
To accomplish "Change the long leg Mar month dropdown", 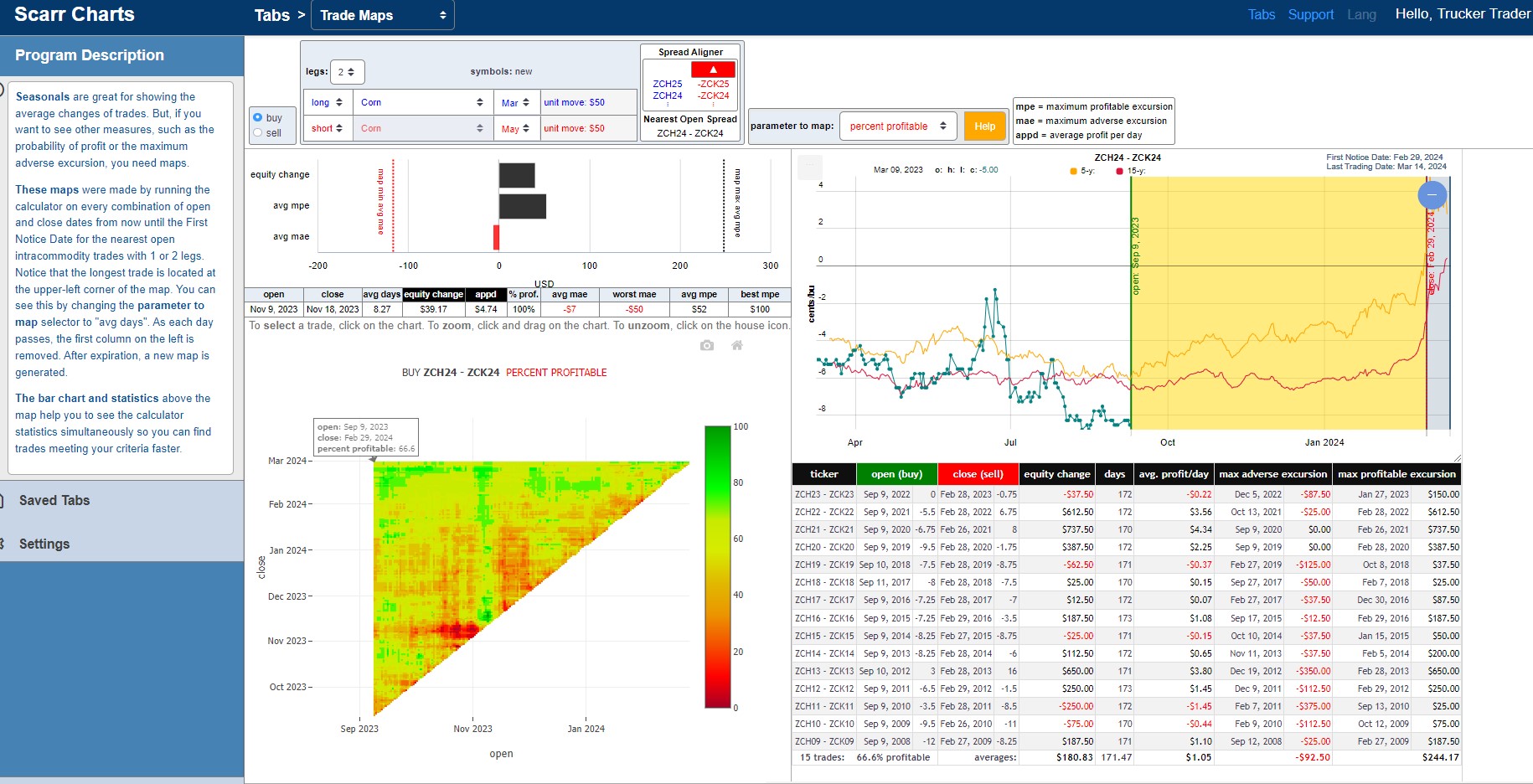I will [x=516, y=102].
